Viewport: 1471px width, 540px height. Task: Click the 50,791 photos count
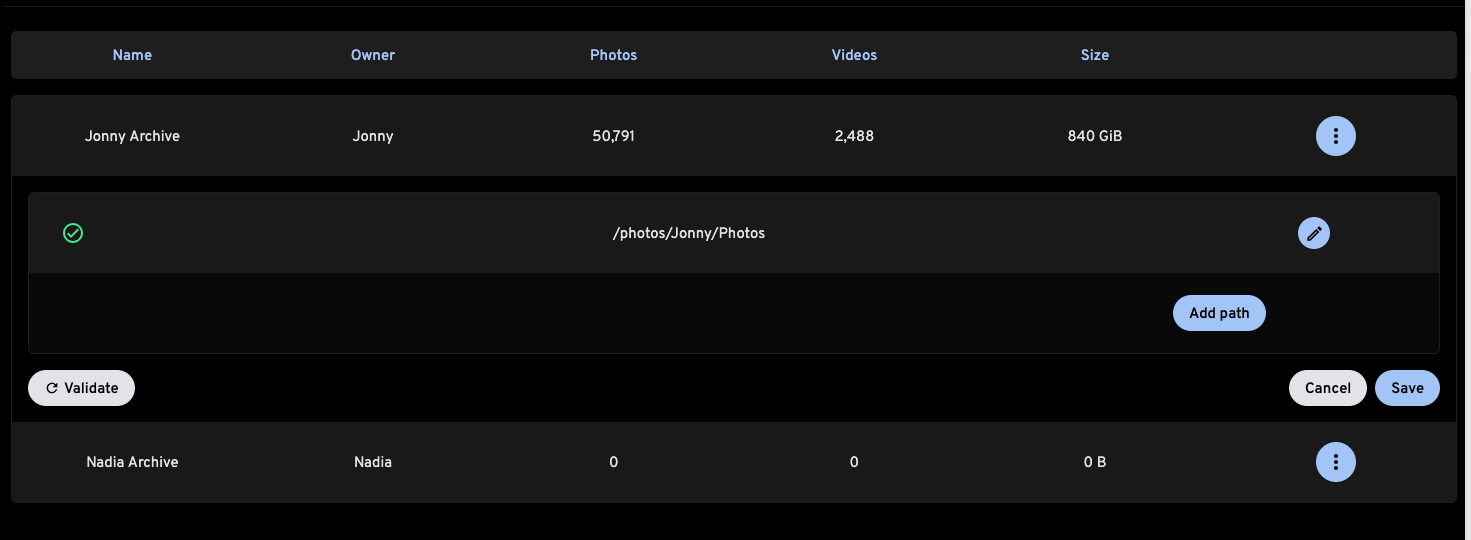pos(613,136)
